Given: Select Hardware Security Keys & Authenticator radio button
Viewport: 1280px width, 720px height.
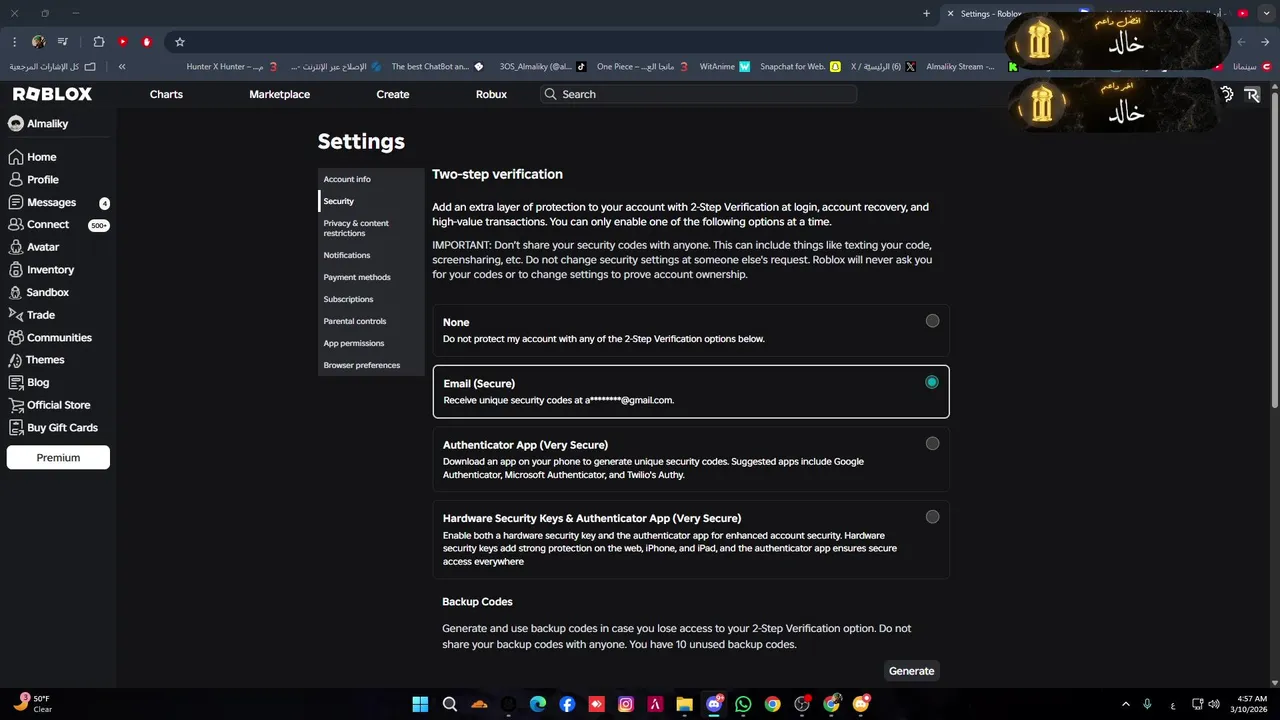Looking at the screenshot, I should 932,517.
